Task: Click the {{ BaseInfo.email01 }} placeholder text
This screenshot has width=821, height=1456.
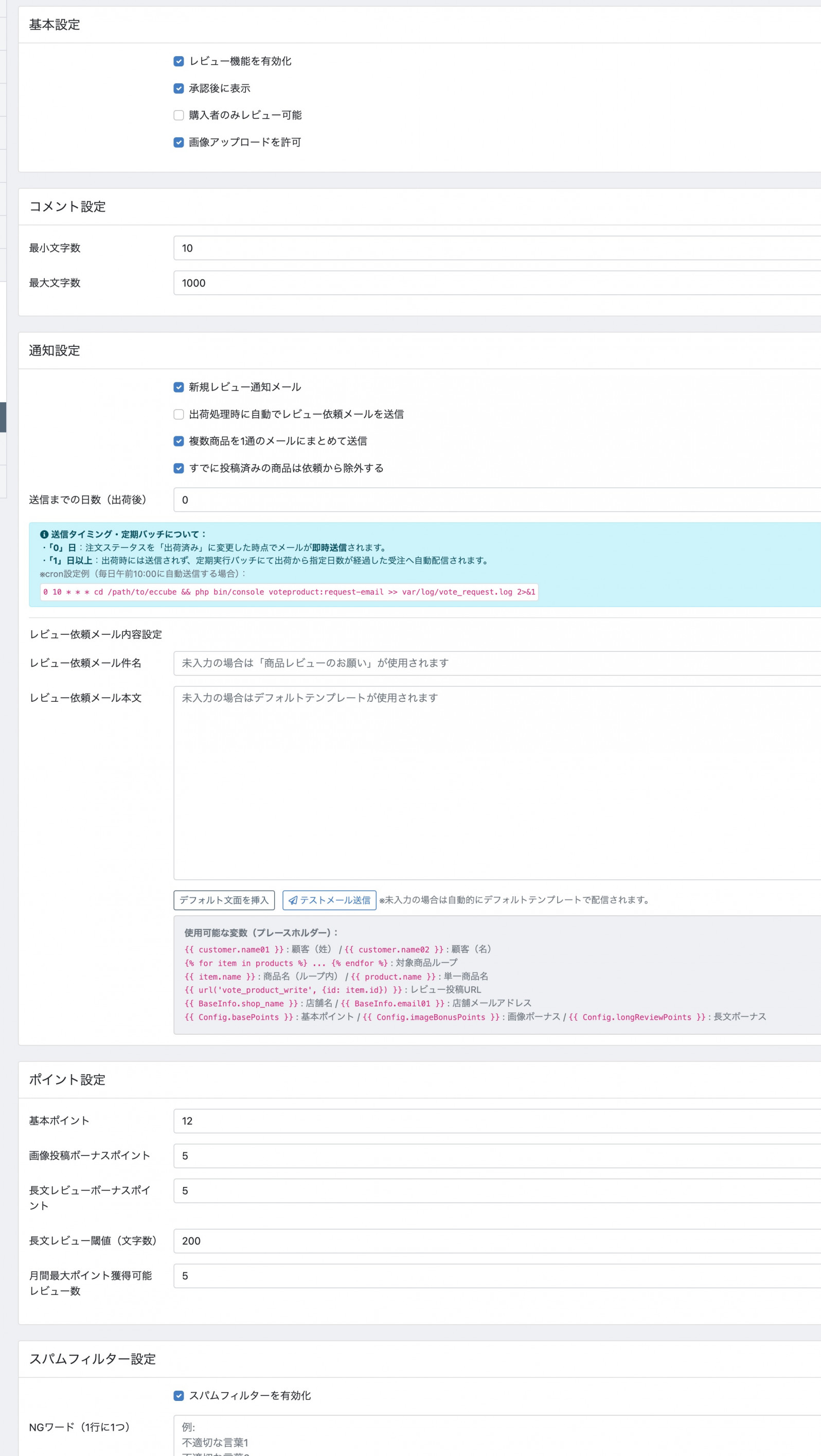Action: point(393,1003)
